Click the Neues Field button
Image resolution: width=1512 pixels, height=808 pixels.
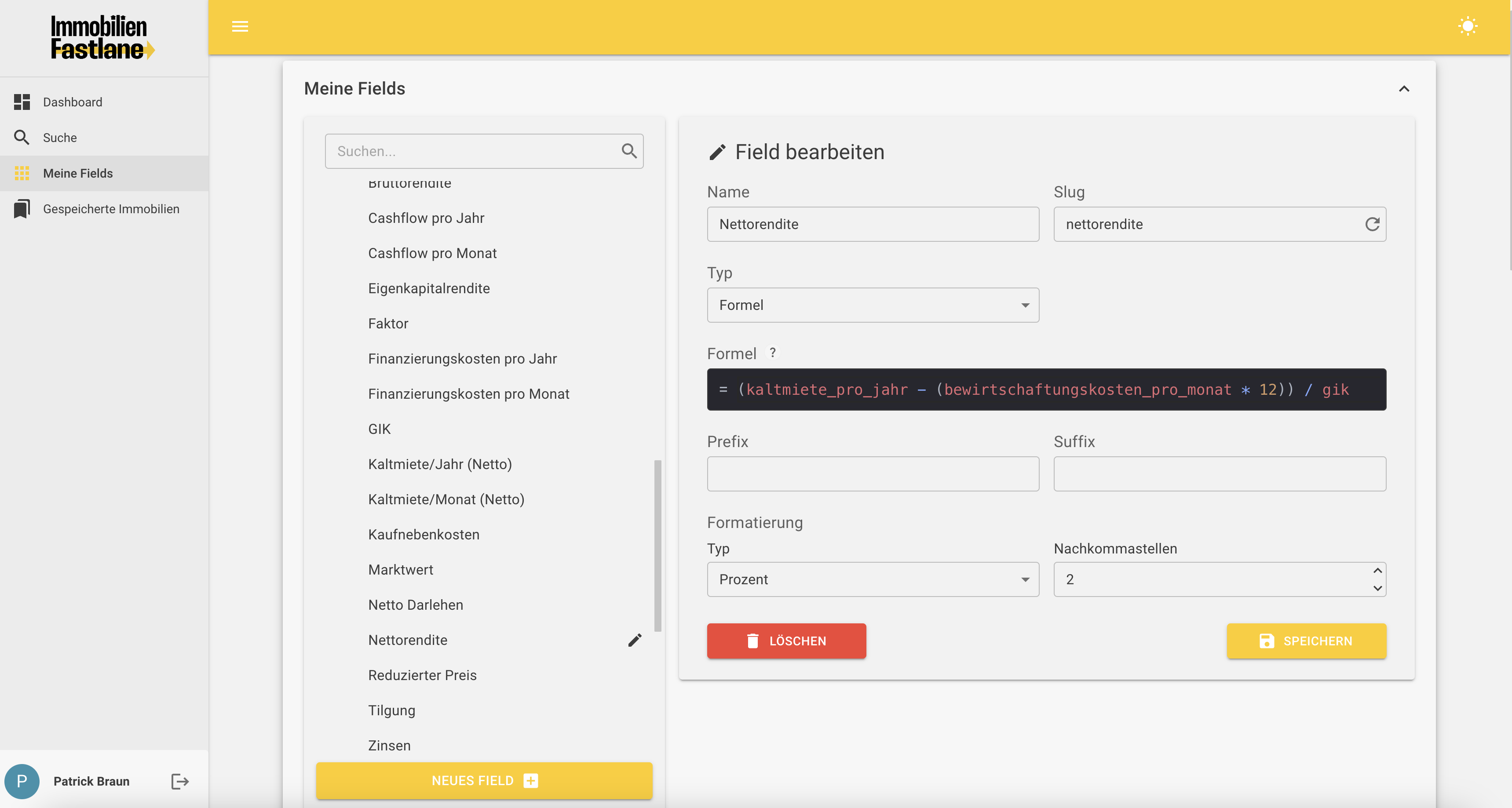click(x=484, y=780)
